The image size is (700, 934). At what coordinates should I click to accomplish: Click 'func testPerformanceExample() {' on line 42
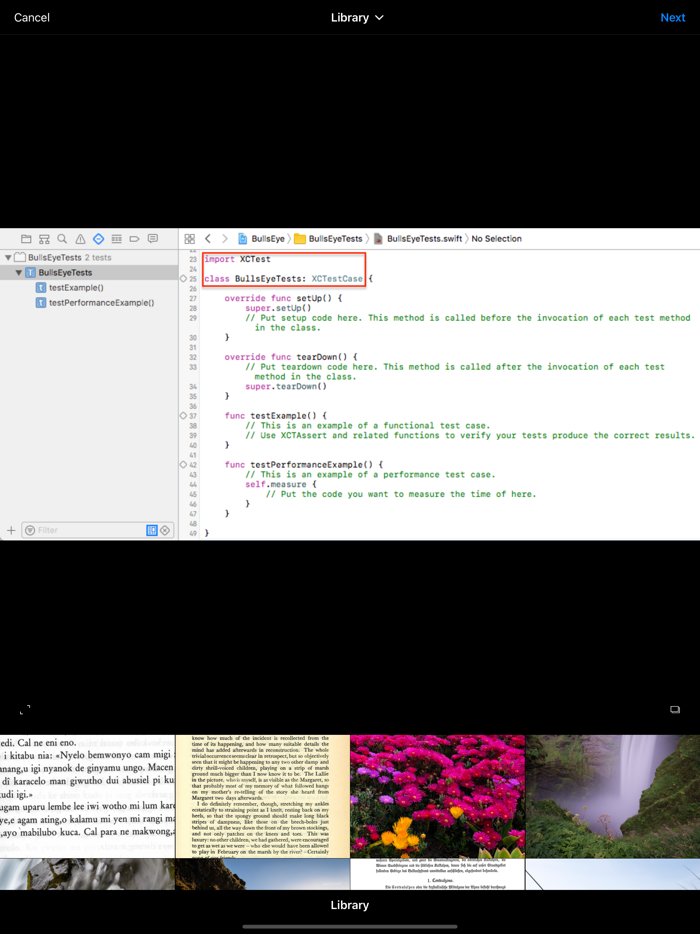pos(304,465)
